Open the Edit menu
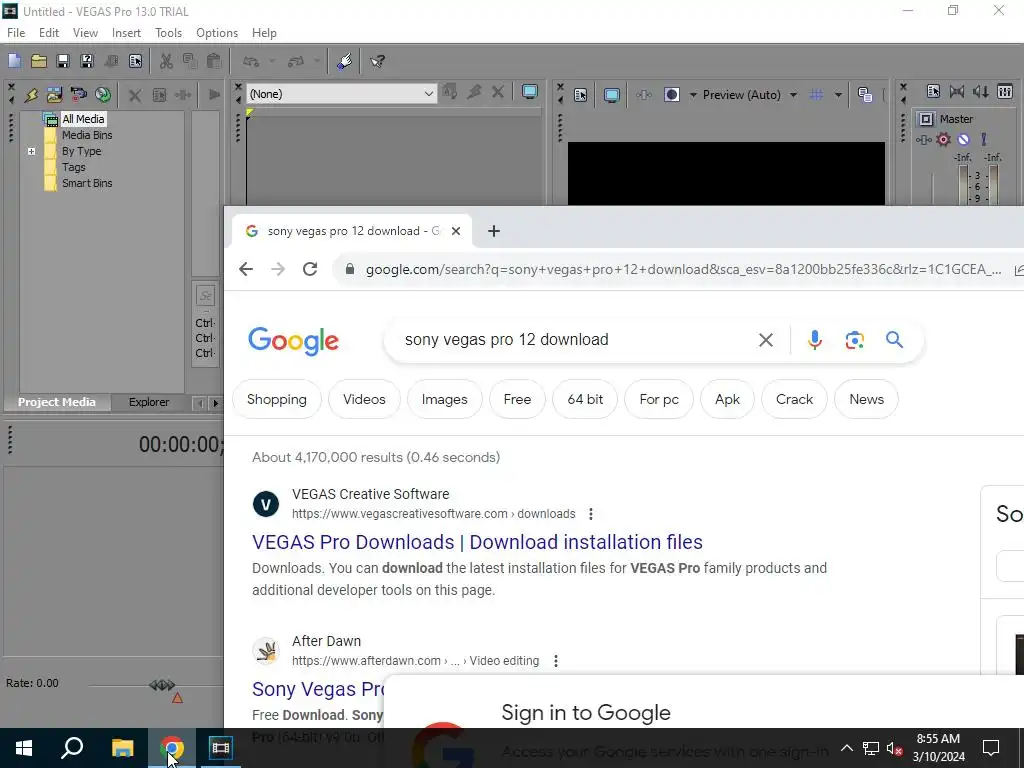This screenshot has height=768, width=1024. (x=49, y=33)
